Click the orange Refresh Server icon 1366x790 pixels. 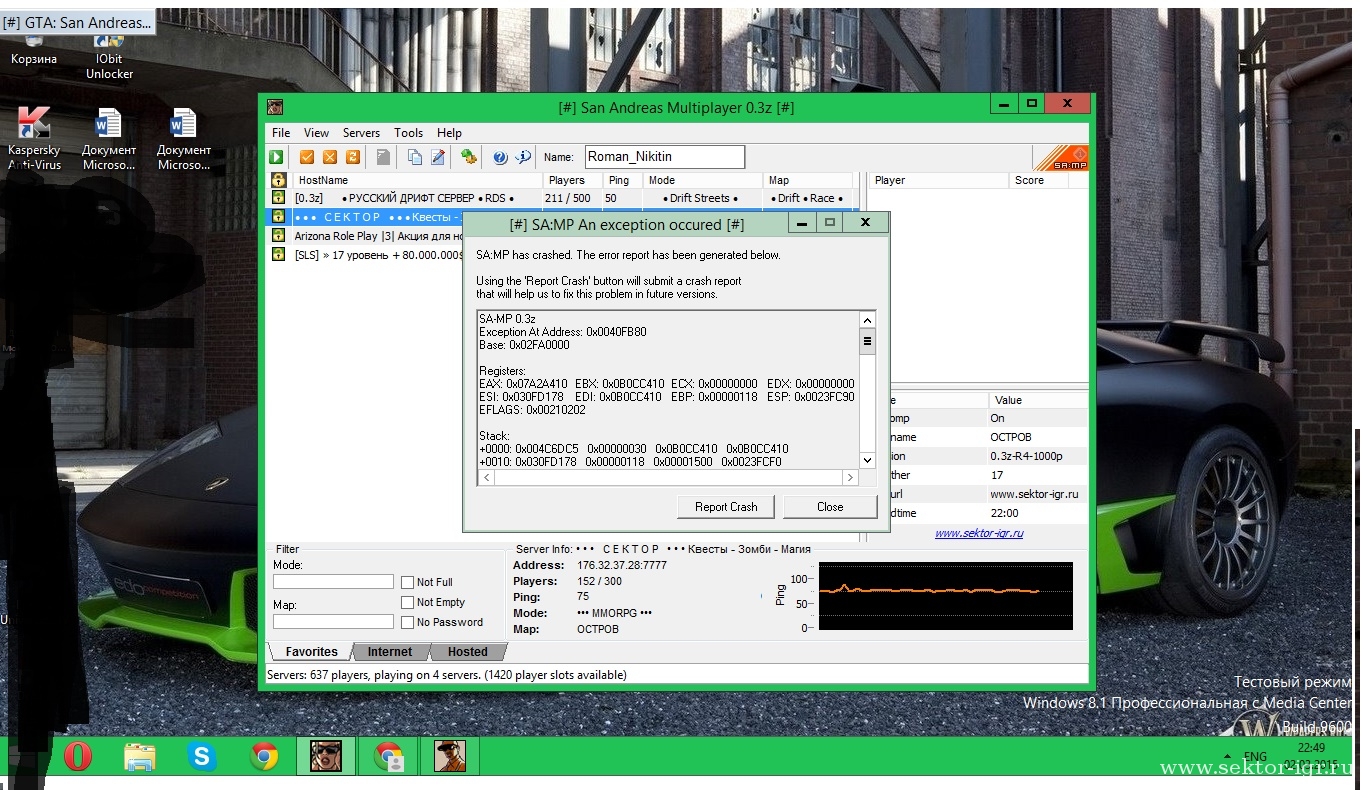[x=352, y=157]
